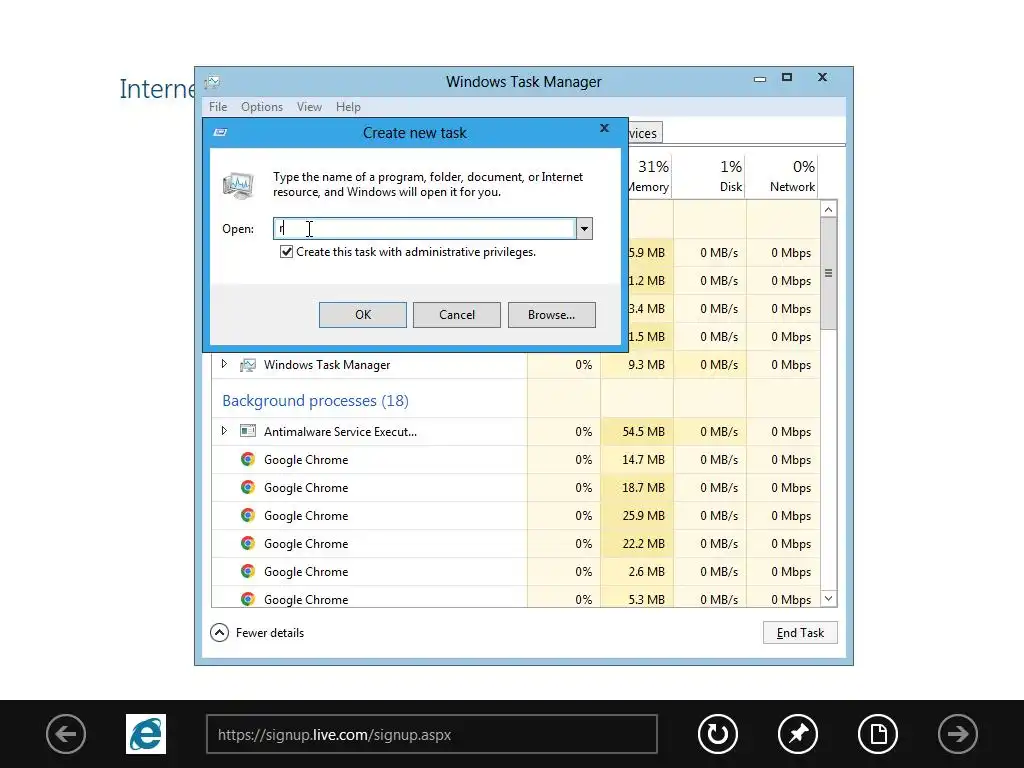This screenshot has height=768, width=1024.
Task: Click Chrome icon in the 22.2 MB row
Action: pos(248,543)
